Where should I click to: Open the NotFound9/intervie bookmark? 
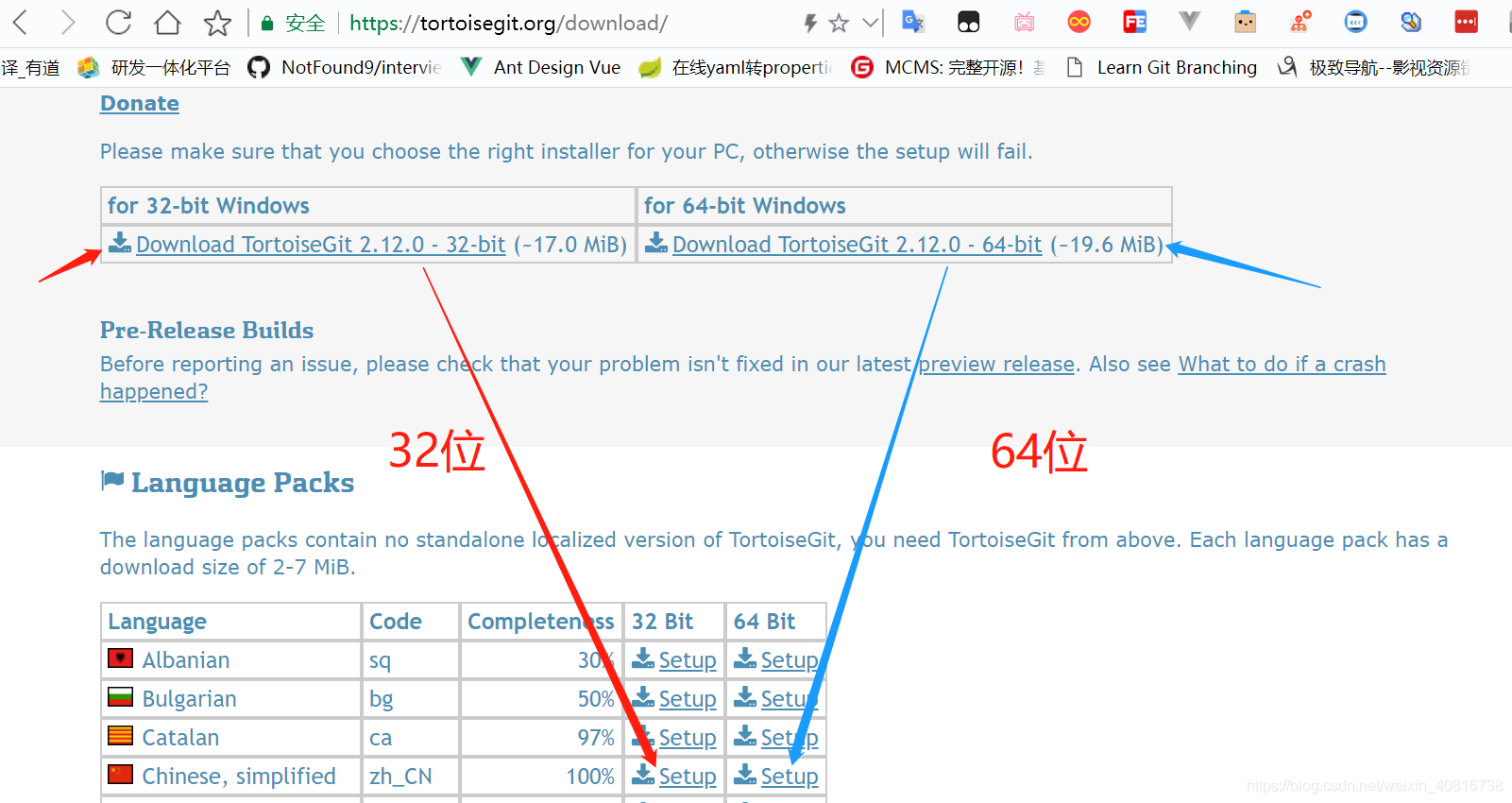point(345,67)
